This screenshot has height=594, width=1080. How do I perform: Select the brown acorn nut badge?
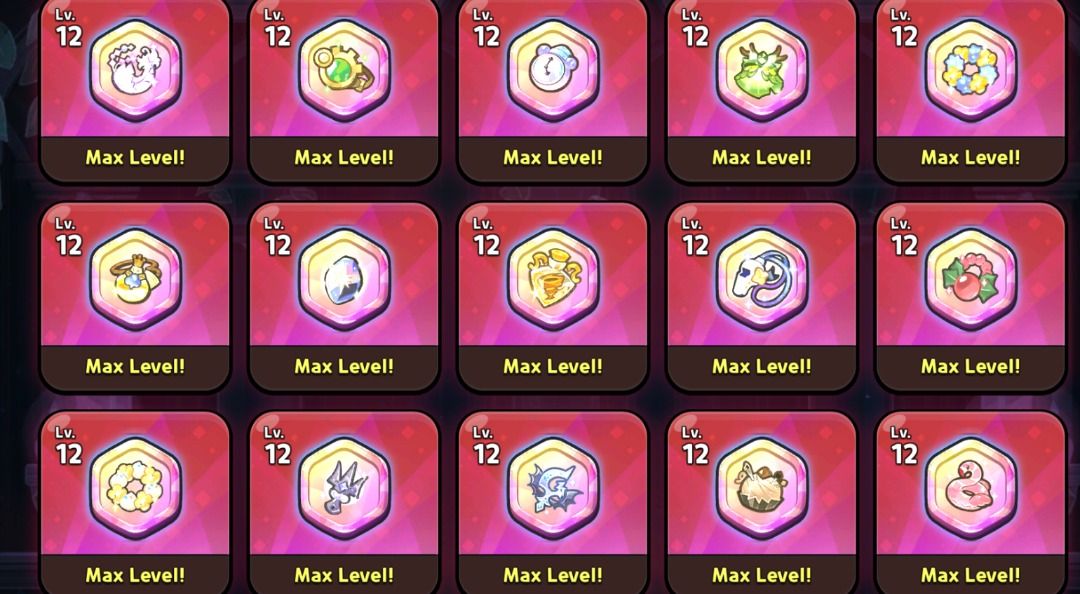[x=762, y=487]
